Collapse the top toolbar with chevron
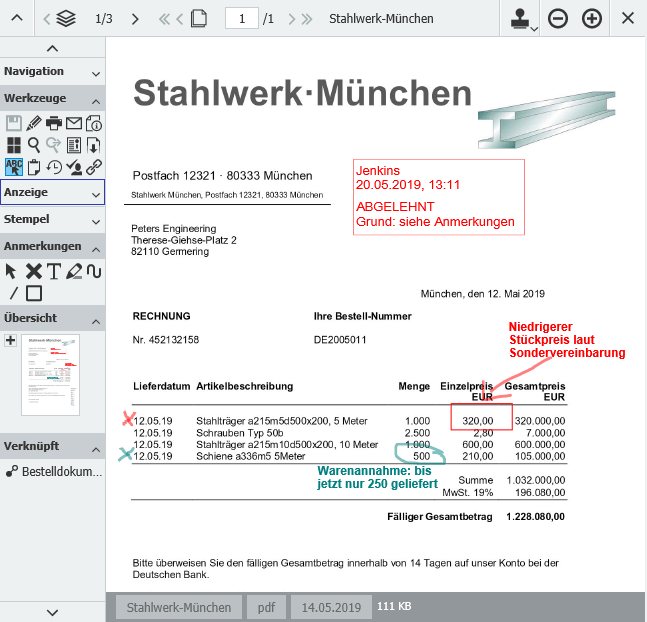The height and width of the screenshot is (622, 647). [17, 18]
